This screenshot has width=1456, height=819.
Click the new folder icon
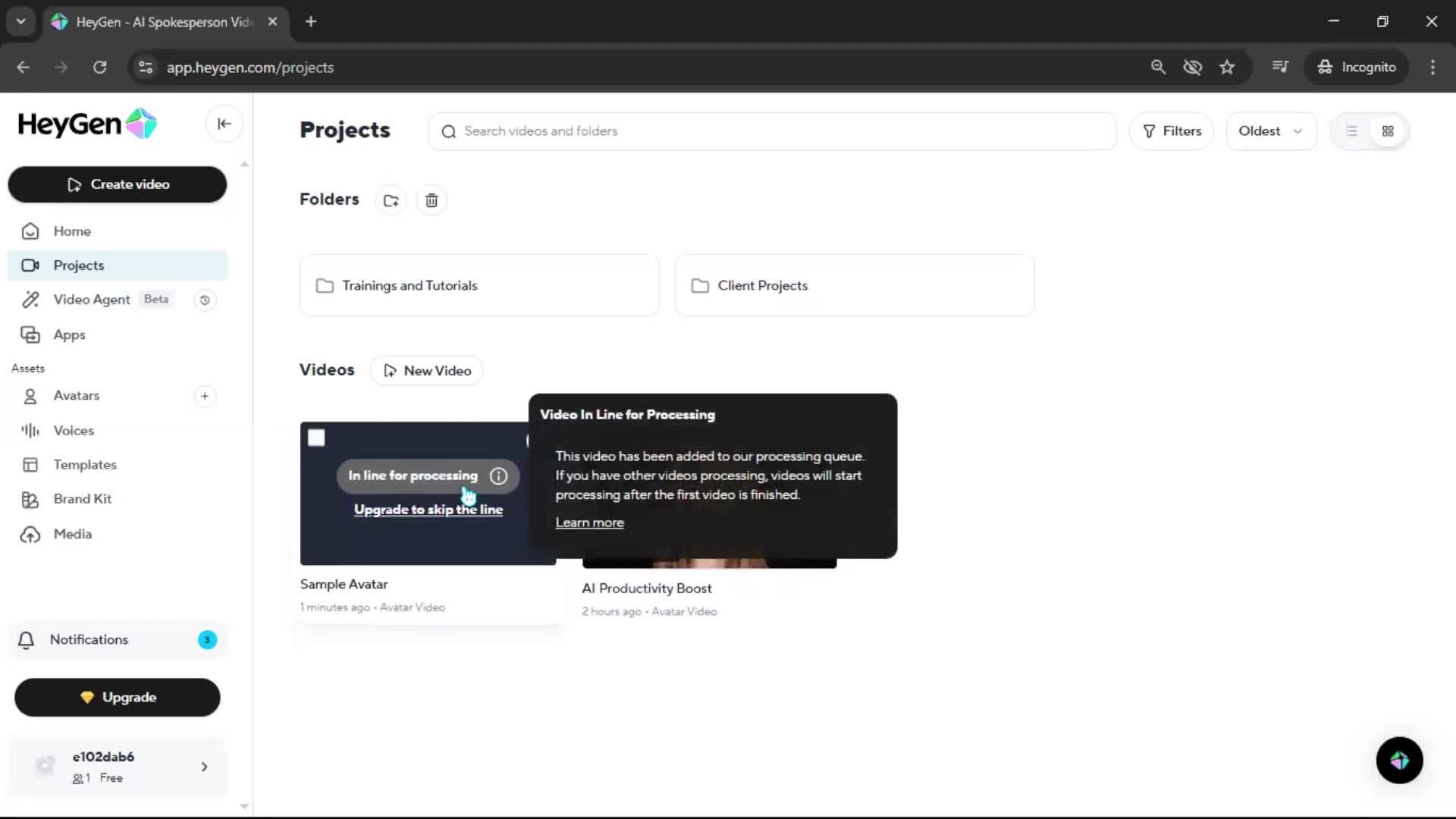coord(391,200)
